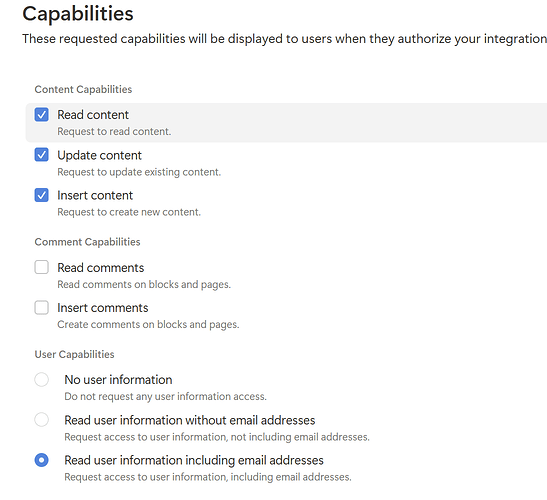547x500 pixels.
Task: Select Read user information without email addresses radio
Action: [42, 419]
